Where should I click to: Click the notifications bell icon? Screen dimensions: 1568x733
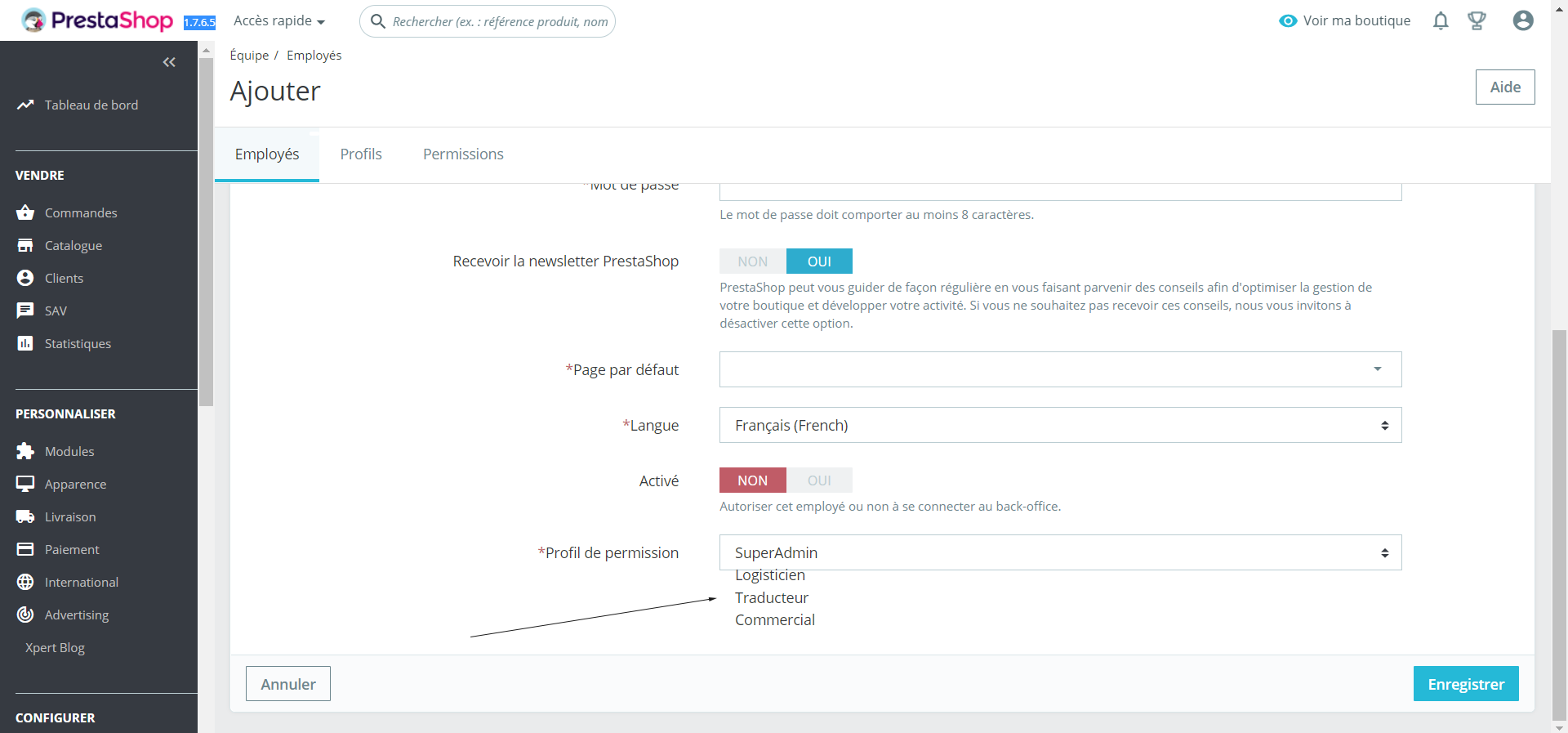(x=1441, y=20)
